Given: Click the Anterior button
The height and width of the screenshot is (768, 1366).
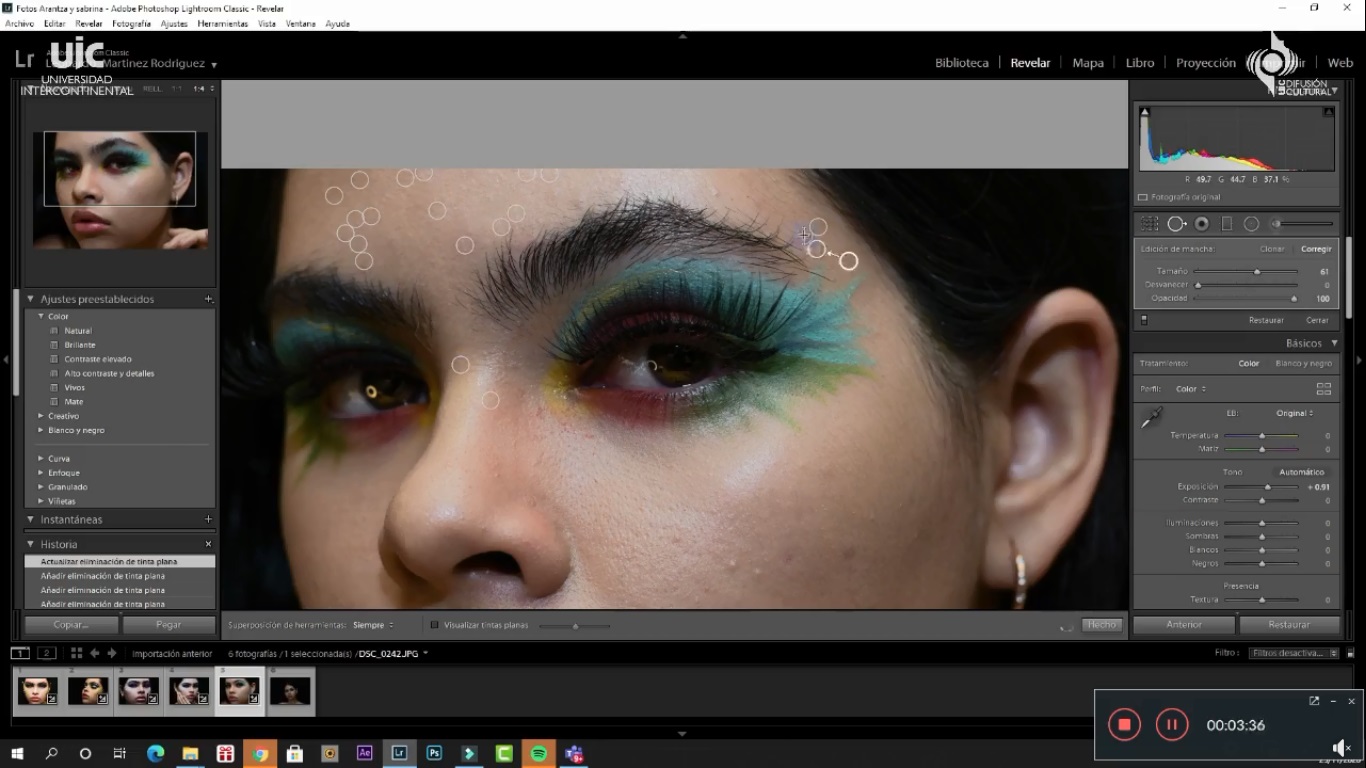Looking at the screenshot, I should coord(1184,624).
